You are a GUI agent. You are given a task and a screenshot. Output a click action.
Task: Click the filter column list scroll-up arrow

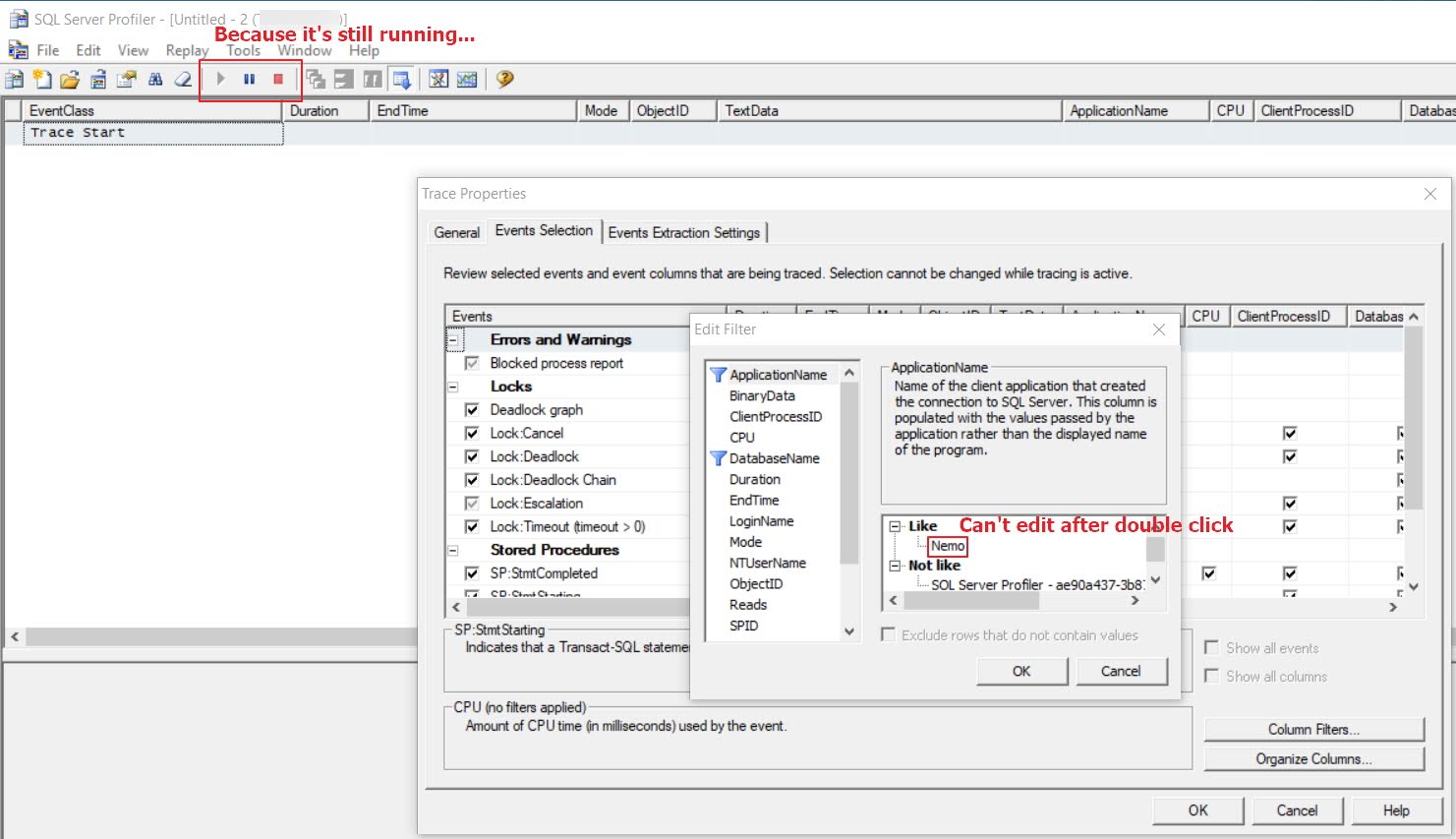pos(849,374)
